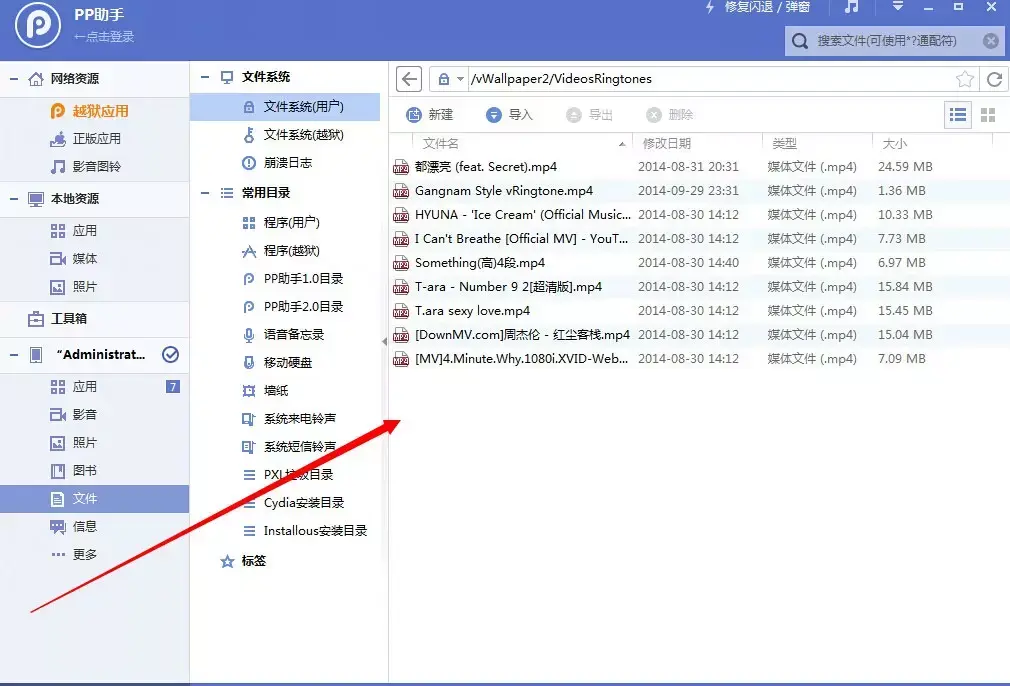This screenshot has height=686, width=1010.
Task: Collapse the 网络资源 section
Action: tap(14, 79)
